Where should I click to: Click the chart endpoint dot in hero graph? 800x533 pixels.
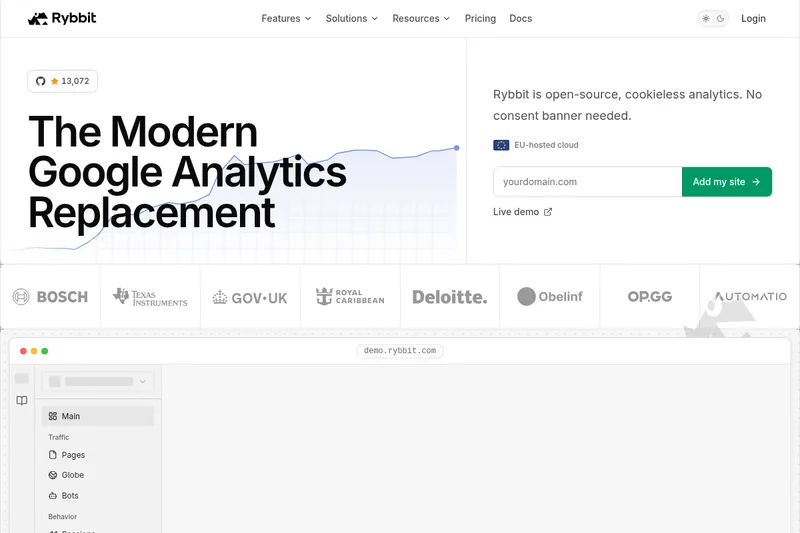(456, 148)
